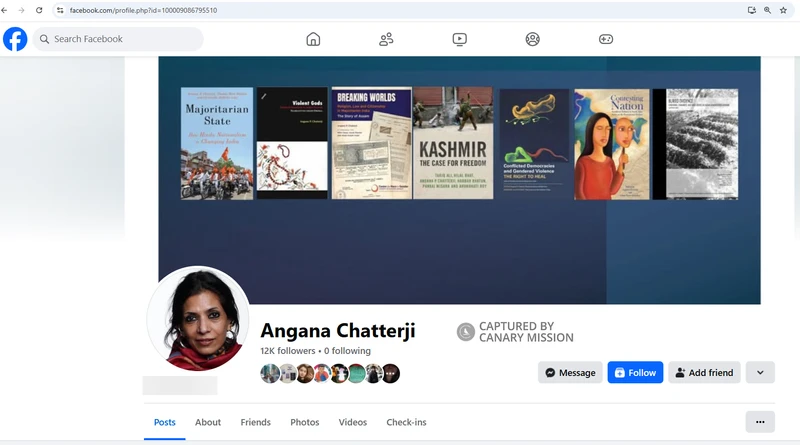Open the Gaming controller icon
800x445 pixels.
point(606,39)
